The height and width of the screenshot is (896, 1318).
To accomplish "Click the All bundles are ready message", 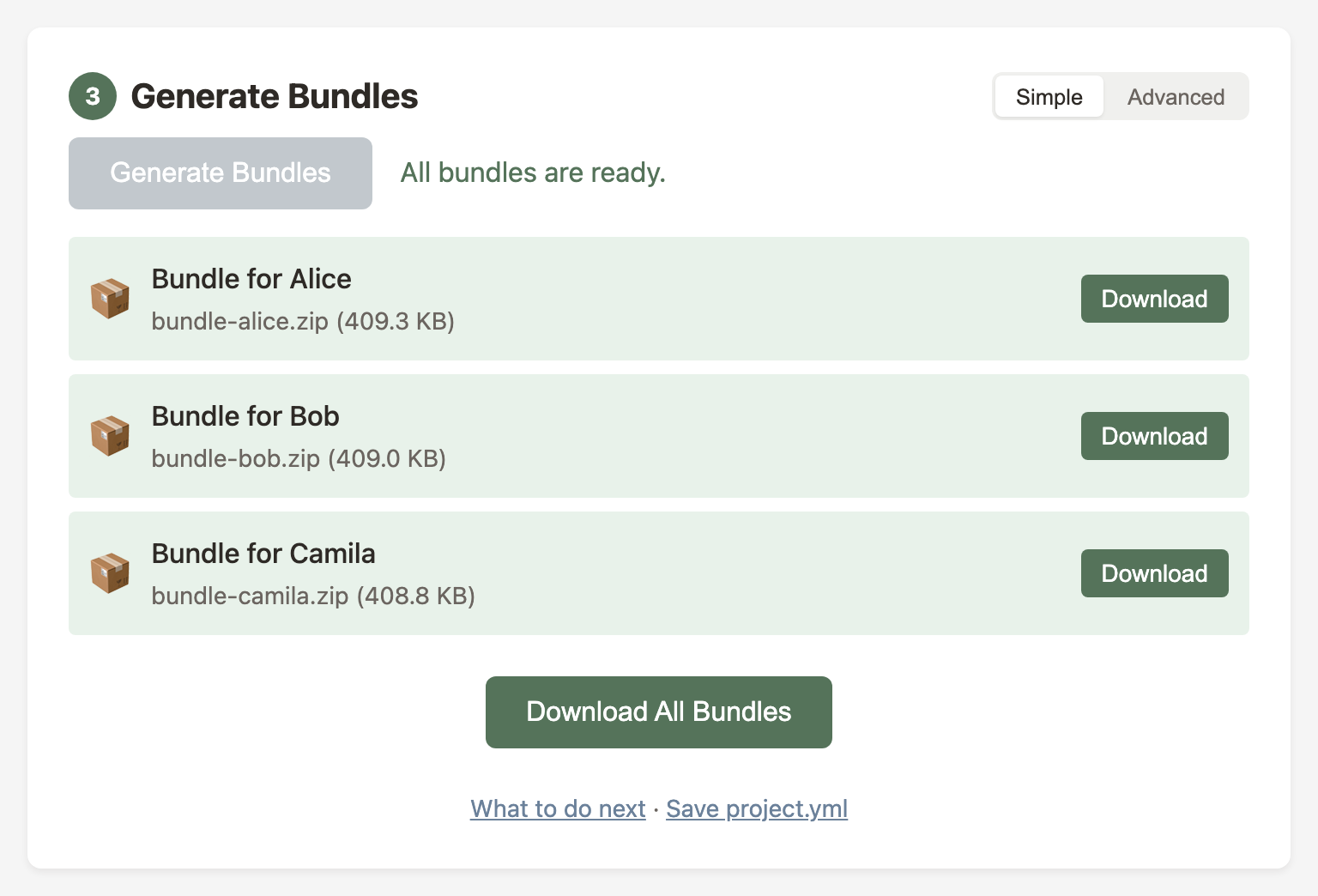I will click(531, 173).
